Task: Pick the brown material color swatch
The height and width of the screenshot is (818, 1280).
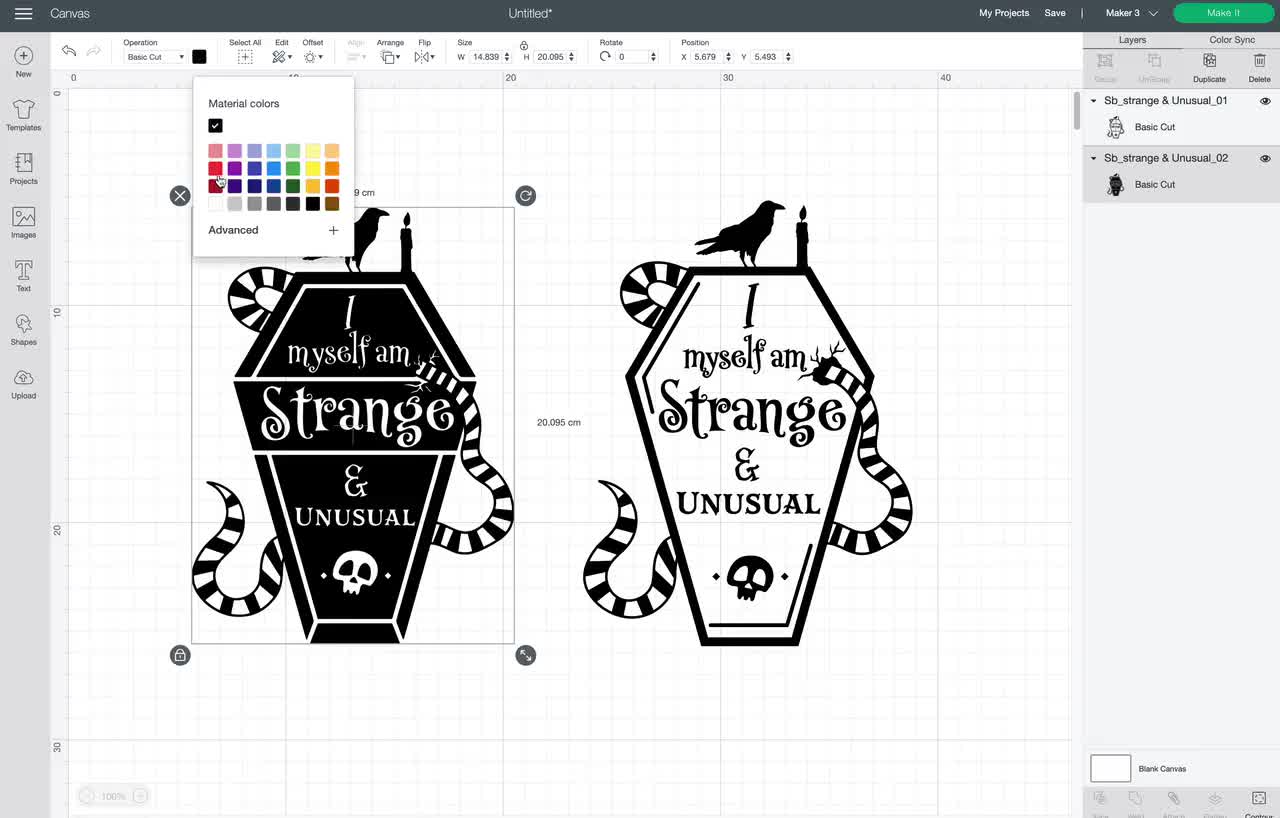Action: pos(331,204)
